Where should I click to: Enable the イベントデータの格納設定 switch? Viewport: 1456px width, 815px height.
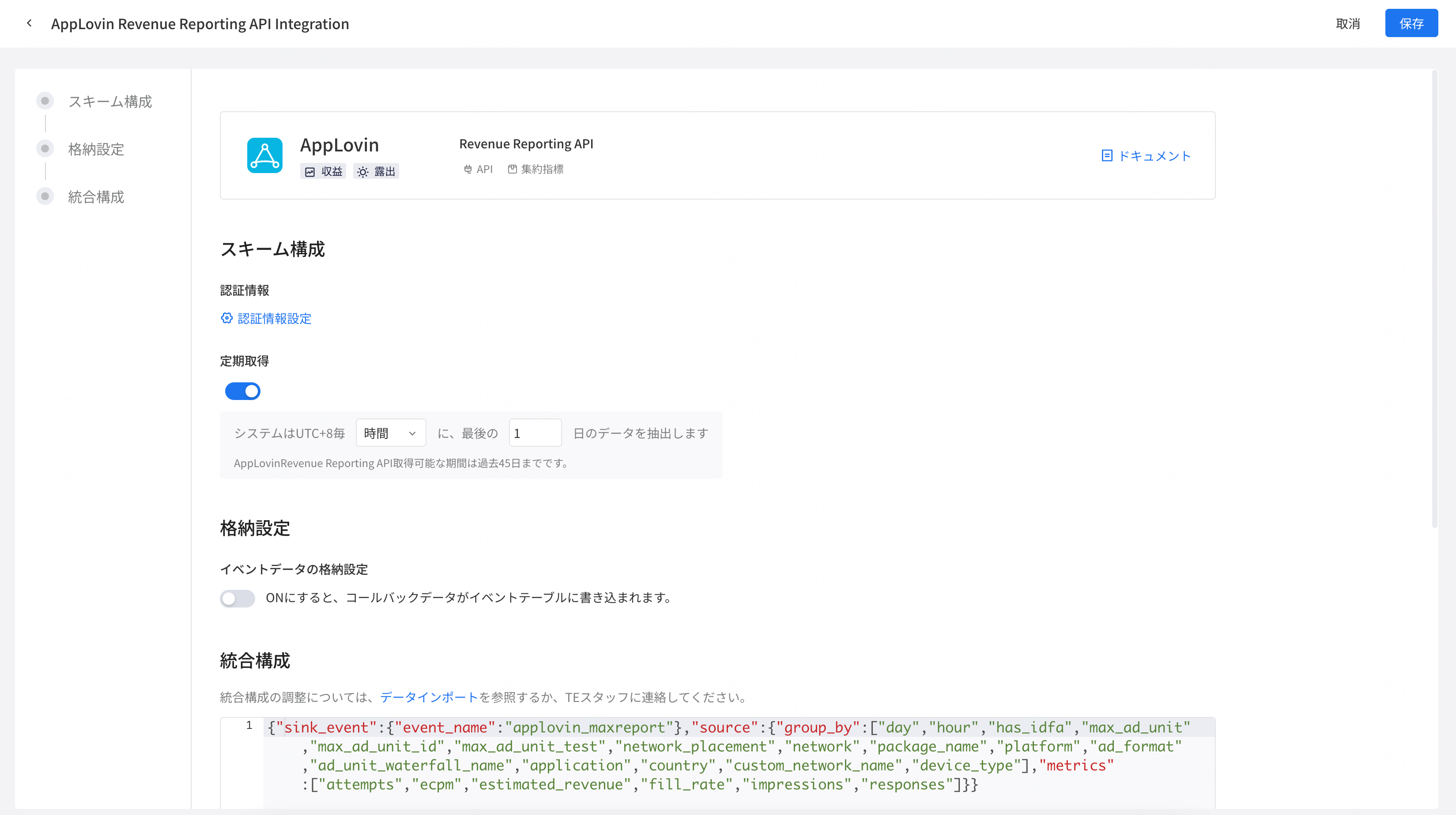238,598
